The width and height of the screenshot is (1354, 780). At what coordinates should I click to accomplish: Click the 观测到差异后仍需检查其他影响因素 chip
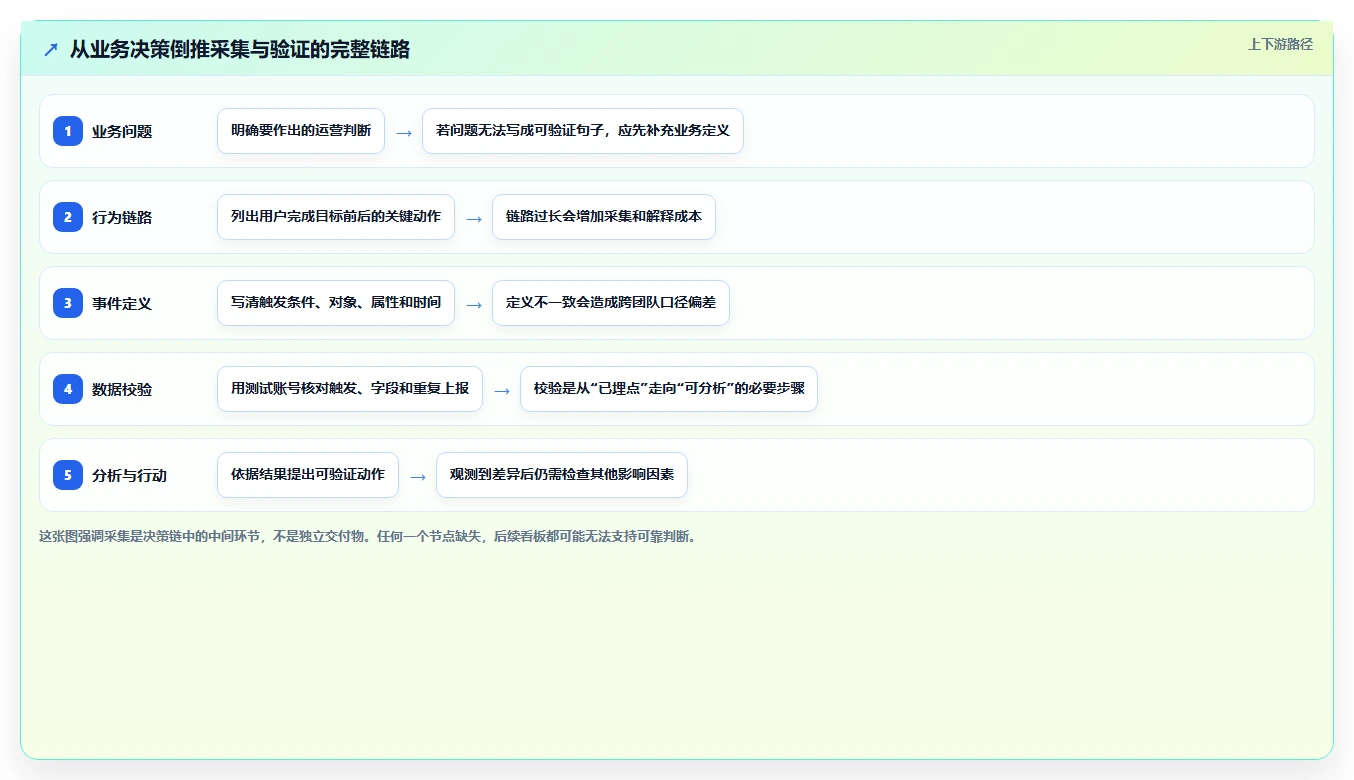click(x=562, y=475)
